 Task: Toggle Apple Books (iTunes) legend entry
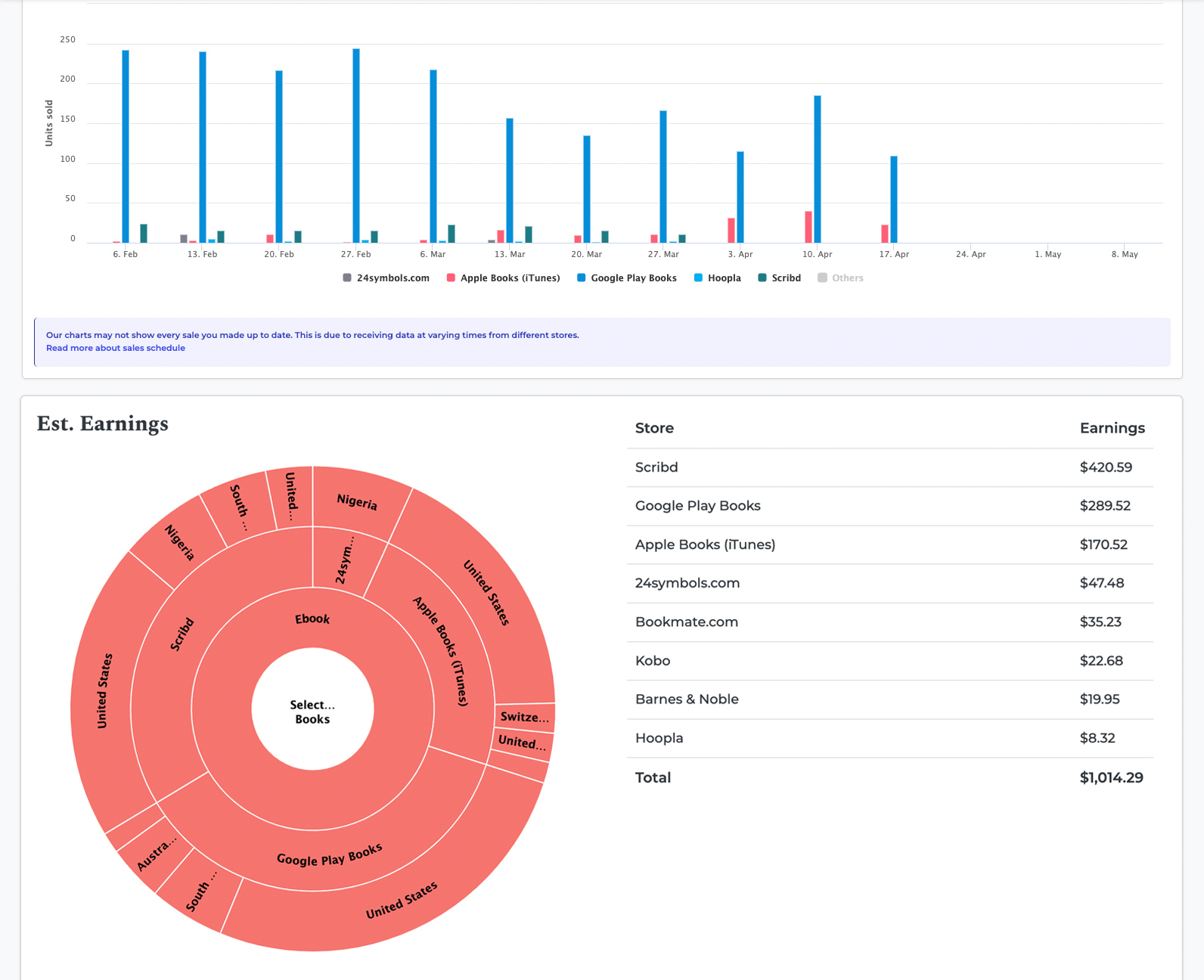503,278
